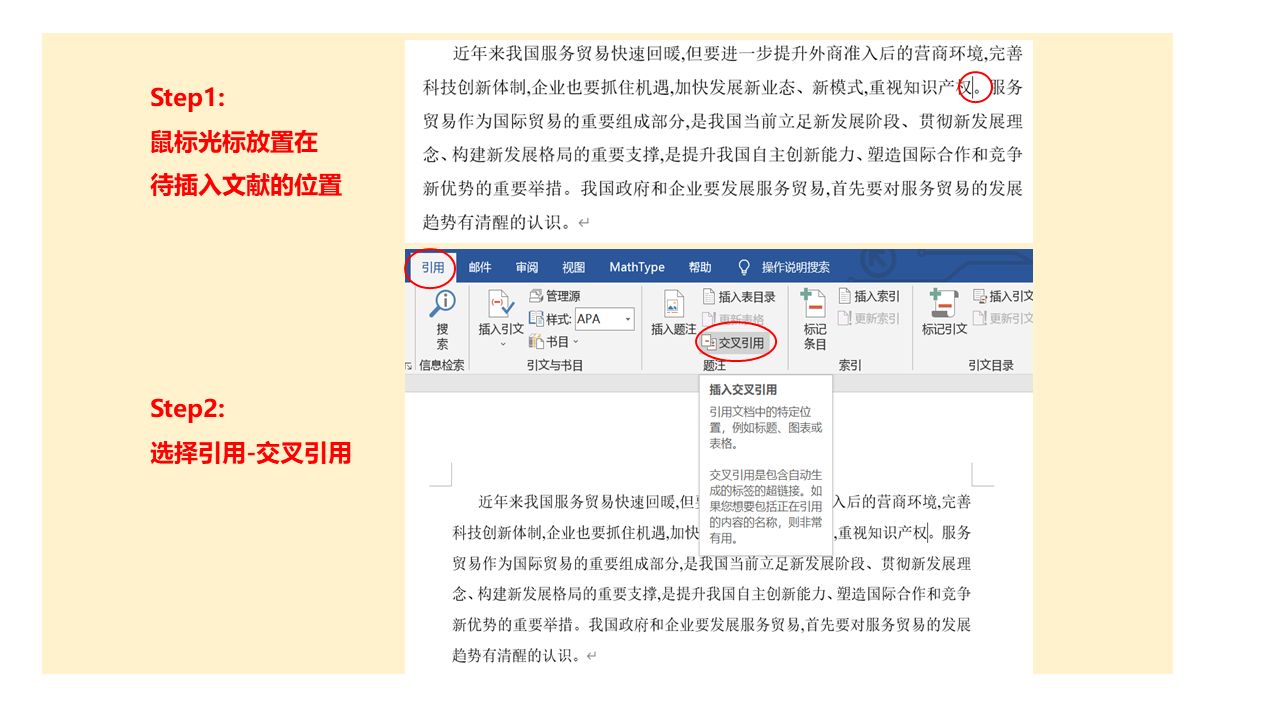The width and height of the screenshot is (1280, 720).
Task: Click the 标记条目 mark entry icon
Action: pyautogui.click(x=815, y=305)
